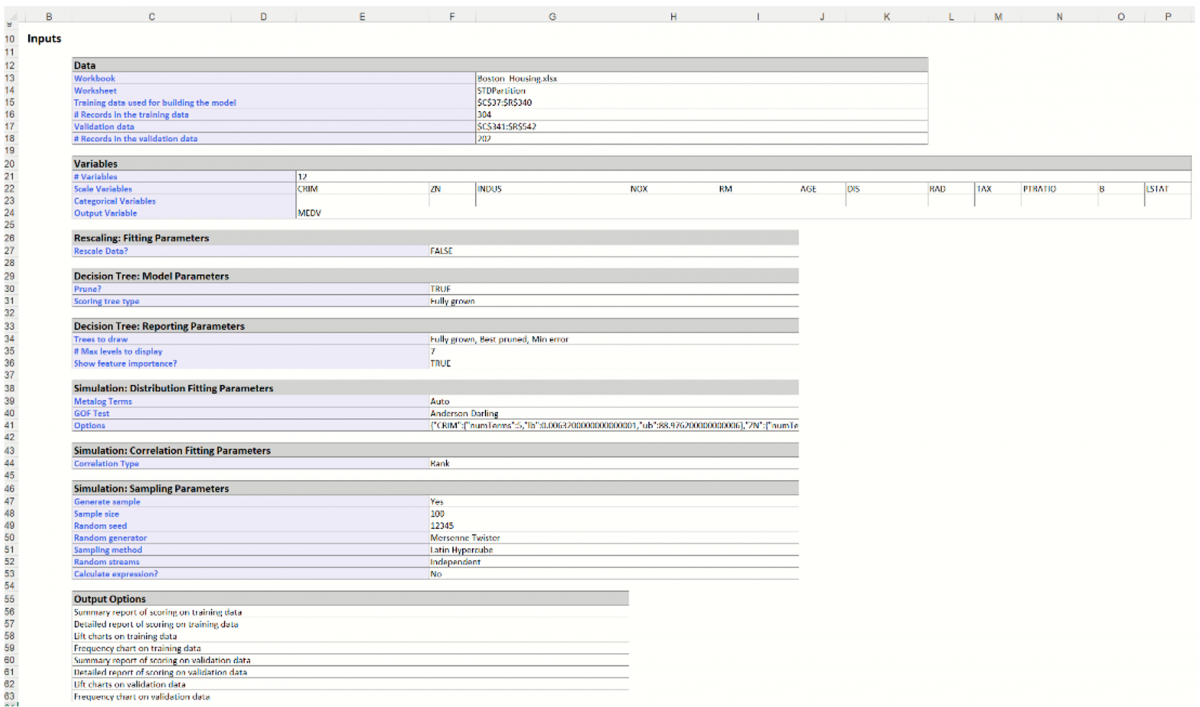Select column G header
Viewport: 1200px width, 707px height.
[552, 16]
